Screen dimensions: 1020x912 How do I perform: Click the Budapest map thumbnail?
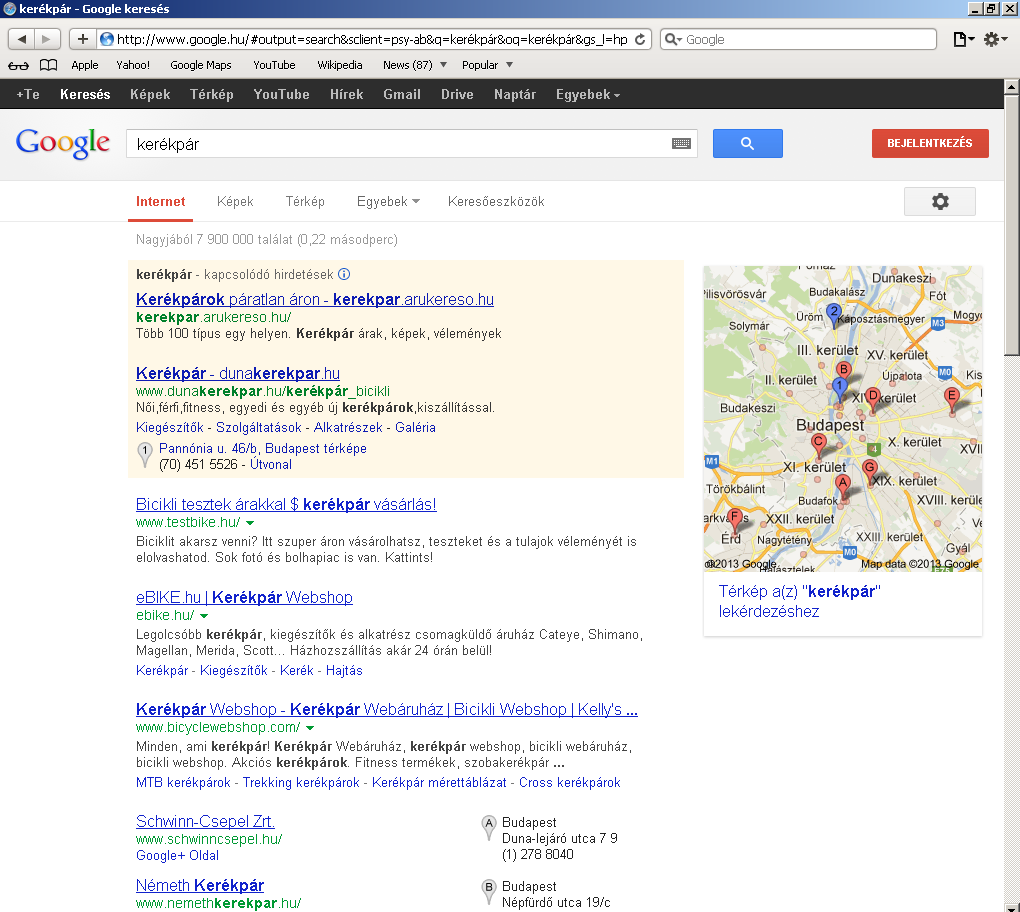tap(842, 418)
